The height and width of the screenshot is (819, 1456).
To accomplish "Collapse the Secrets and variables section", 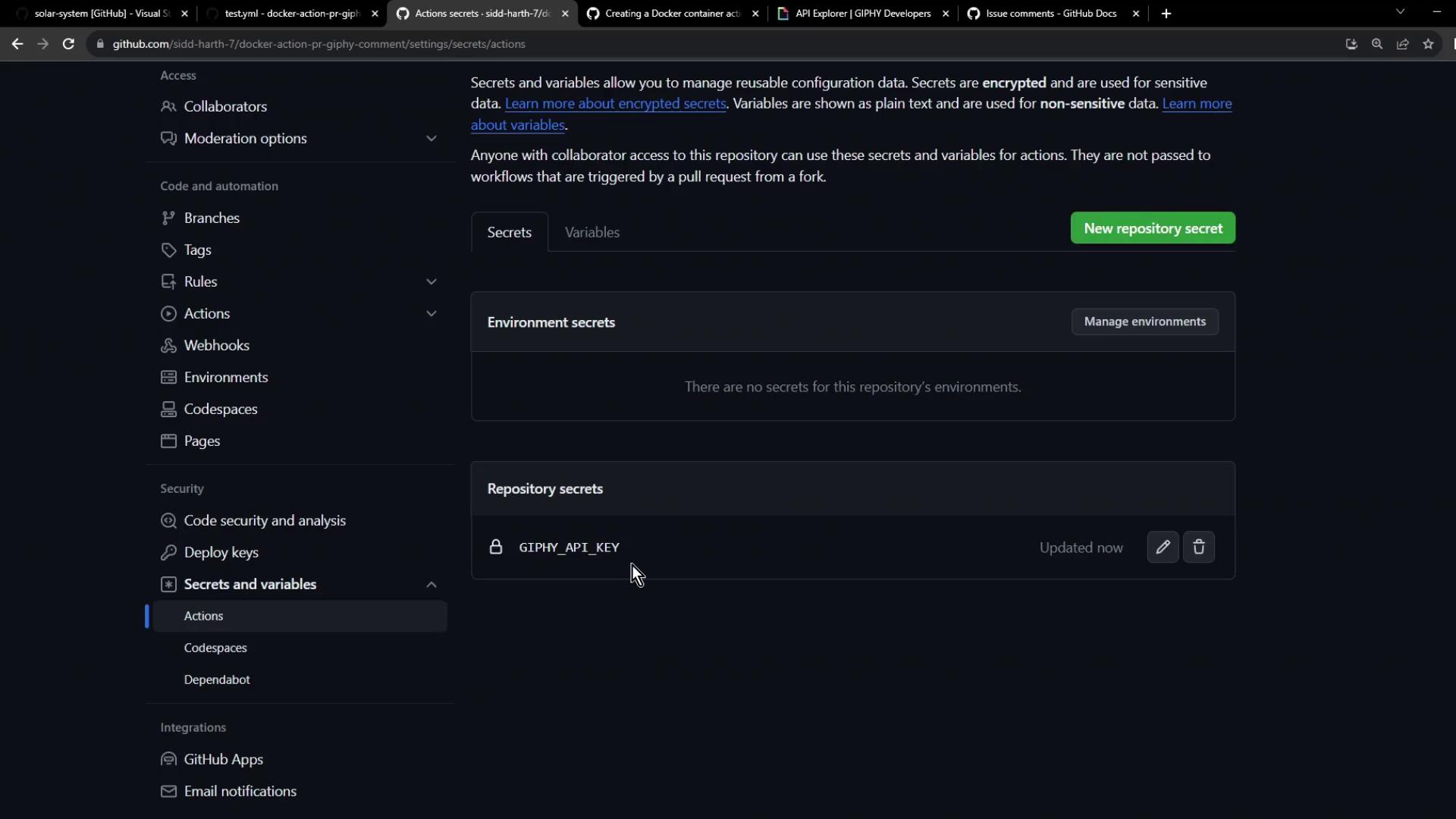I will click(x=431, y=584).
